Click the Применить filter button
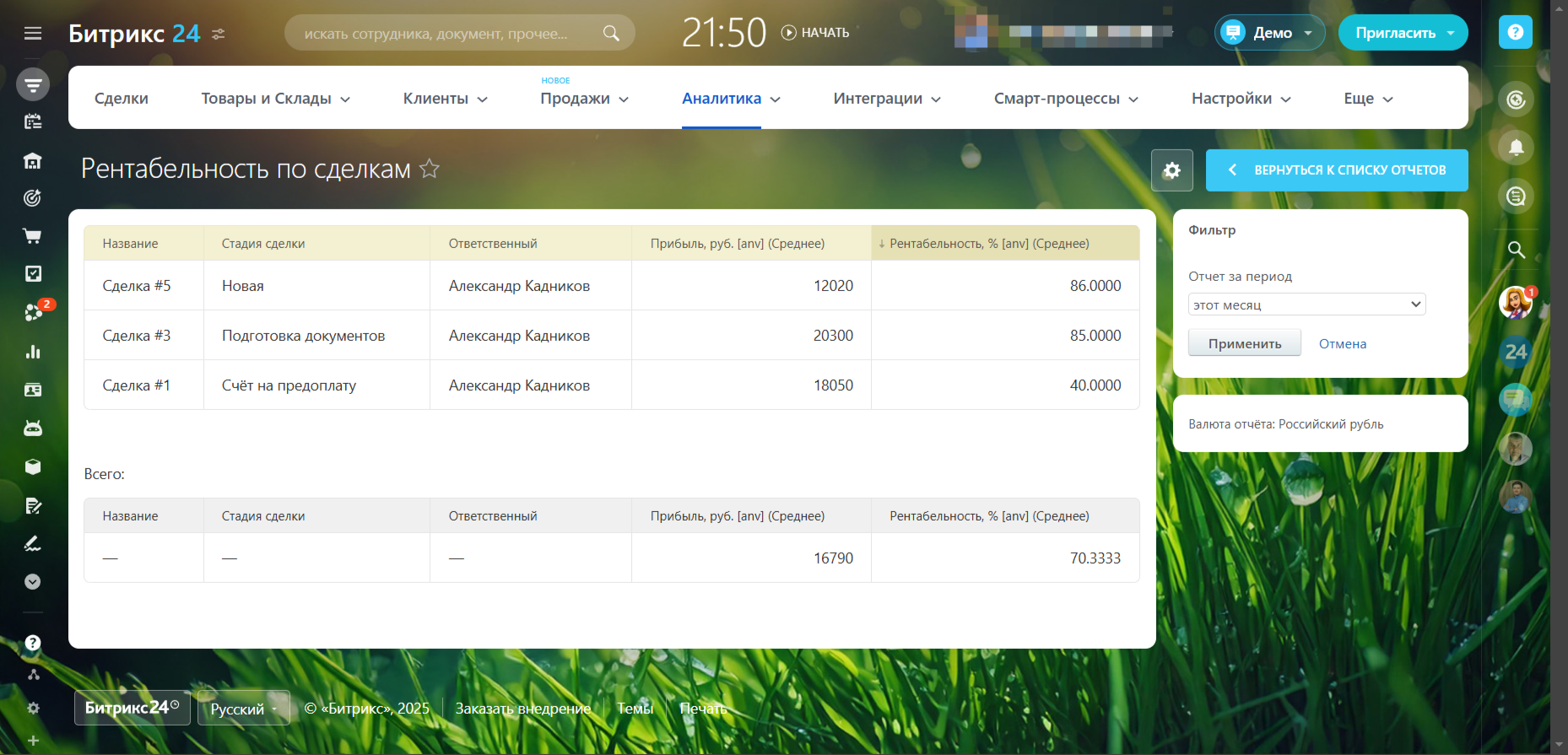The width and height of the screenshot is (1568, 755). coord(1244,343)
